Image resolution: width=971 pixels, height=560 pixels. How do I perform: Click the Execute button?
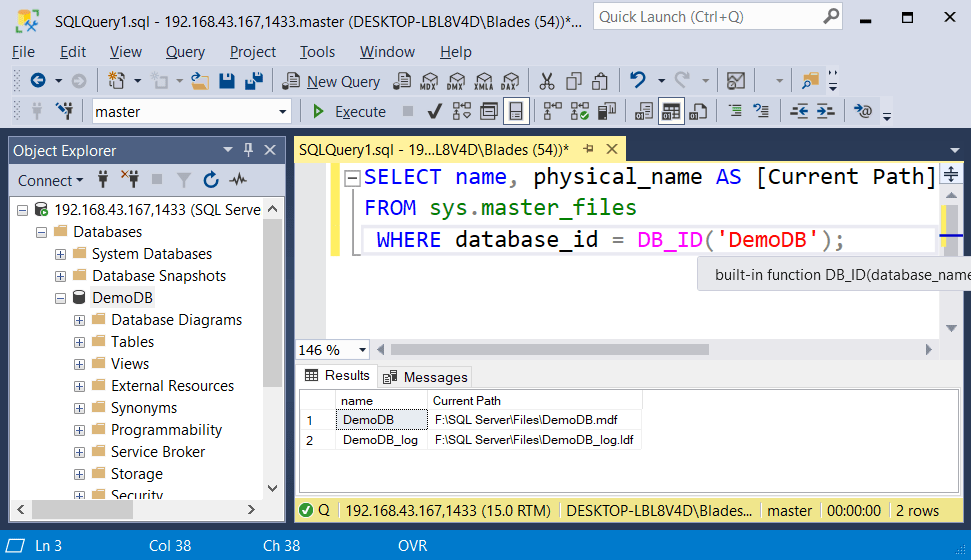[349, 112]
